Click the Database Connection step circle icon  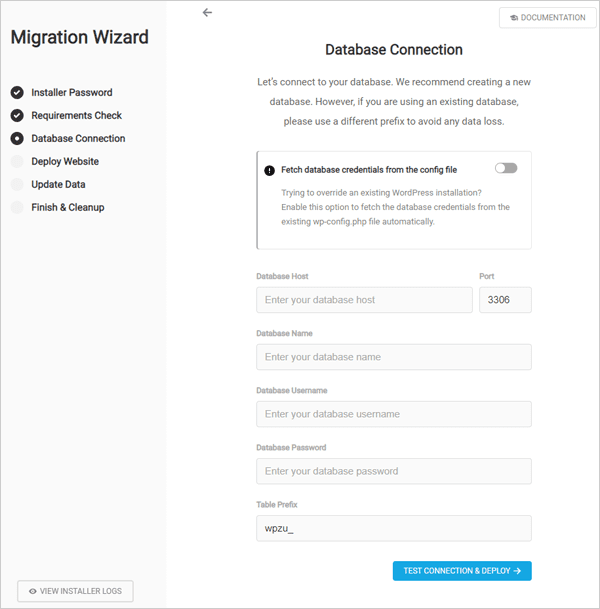(x=17, y=138)
